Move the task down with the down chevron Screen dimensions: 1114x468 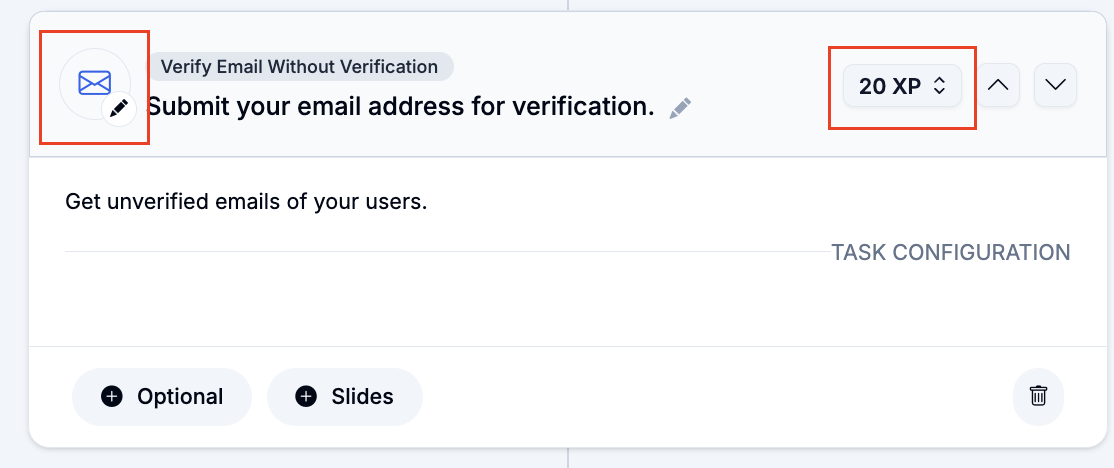1055,85
